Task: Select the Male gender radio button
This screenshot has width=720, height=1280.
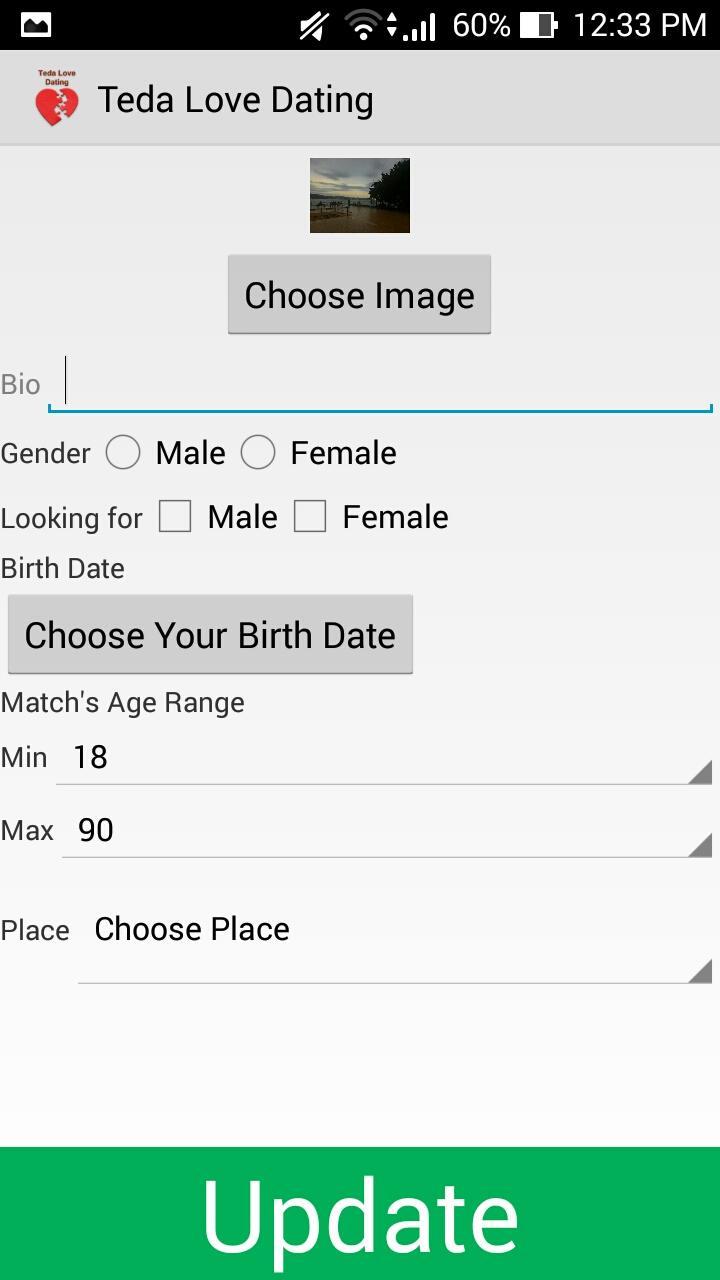Action: 123,452
